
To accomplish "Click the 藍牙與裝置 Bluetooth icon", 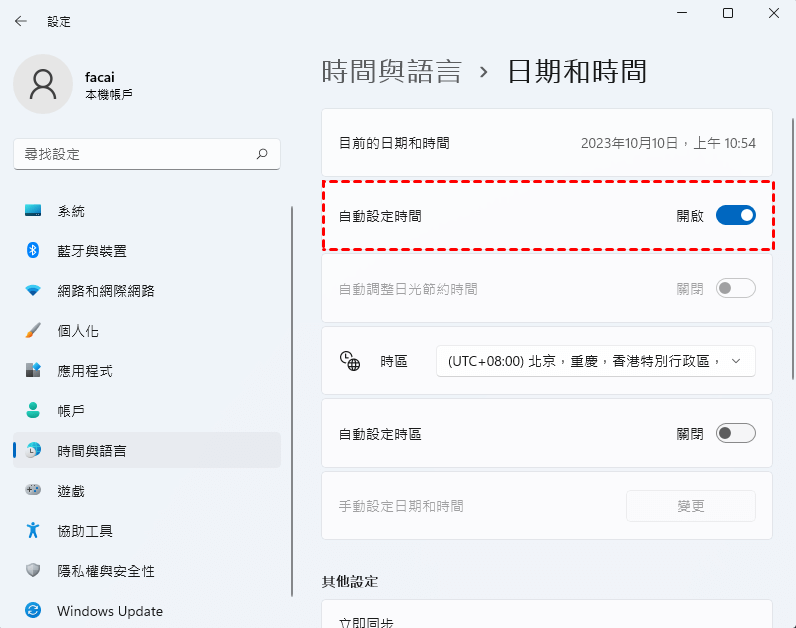I will [33, 251].
